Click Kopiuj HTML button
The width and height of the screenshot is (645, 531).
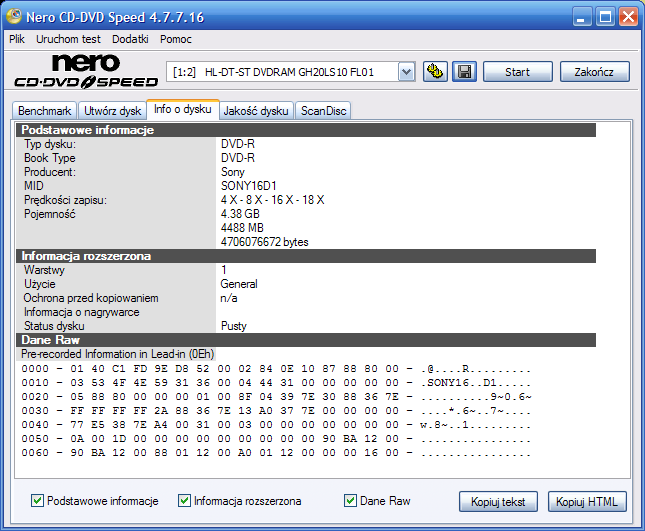point(587,502)
